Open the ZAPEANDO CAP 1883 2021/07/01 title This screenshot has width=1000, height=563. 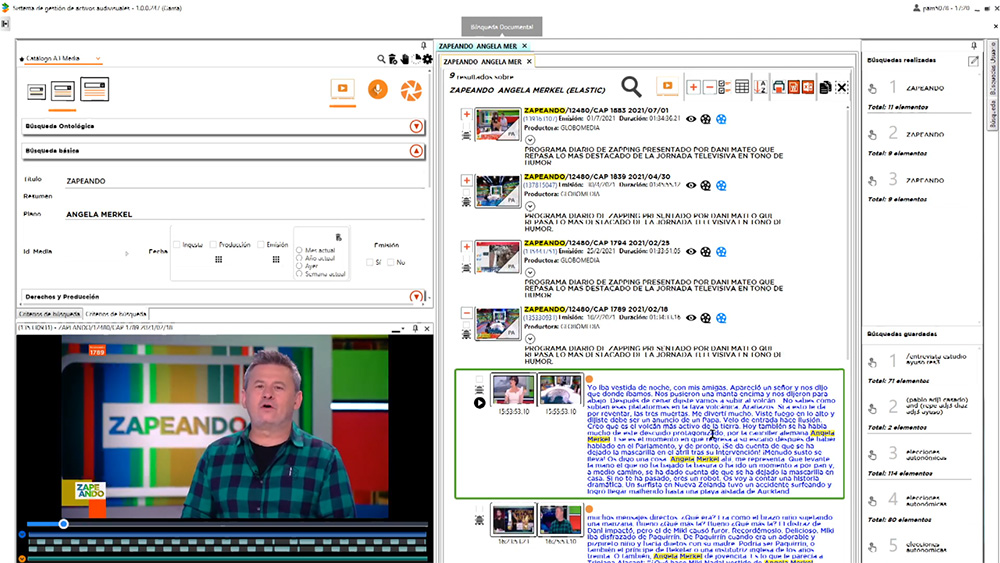point(596,110)
